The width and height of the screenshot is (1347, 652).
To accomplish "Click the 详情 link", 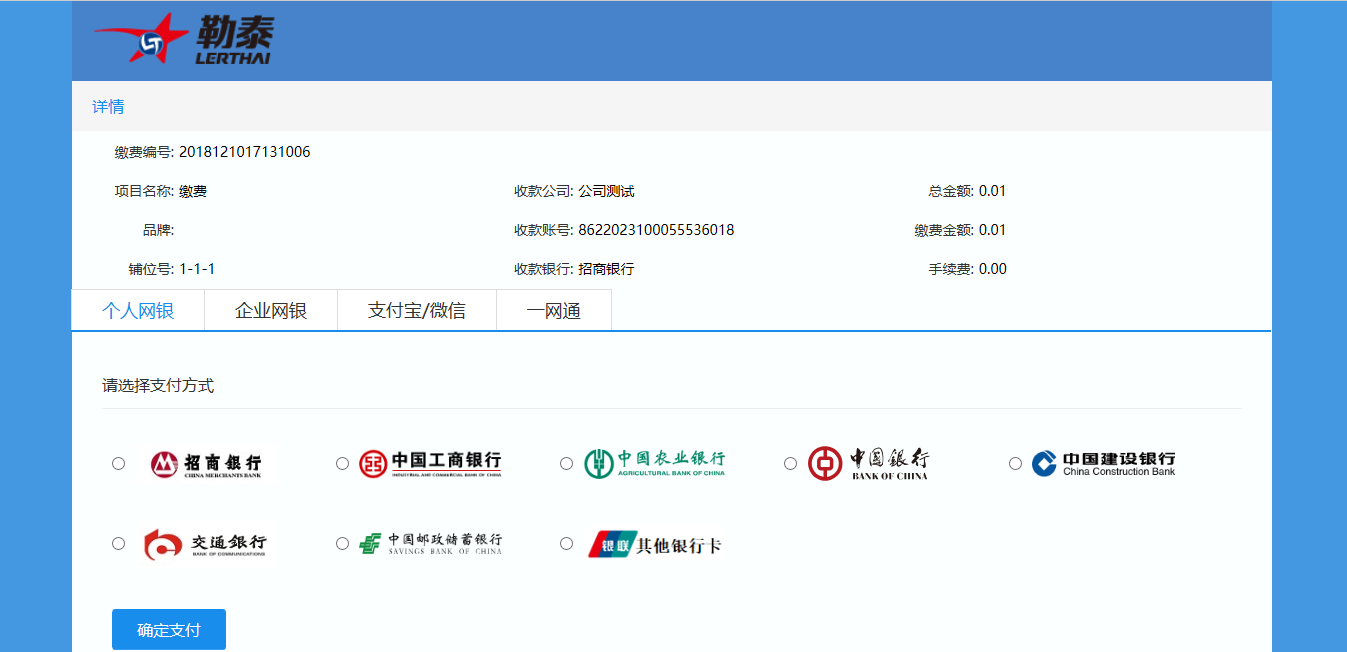I will [108, 107].
